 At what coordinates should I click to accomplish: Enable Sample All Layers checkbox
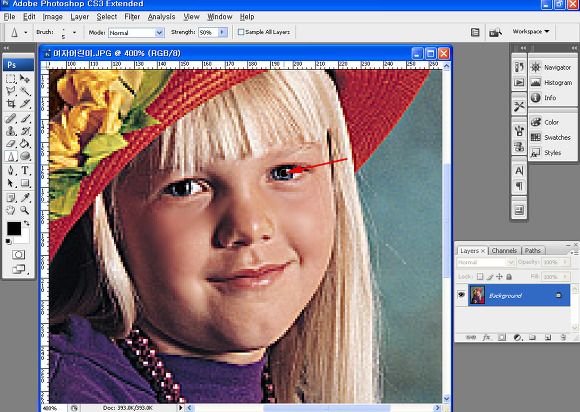(241, 32)
